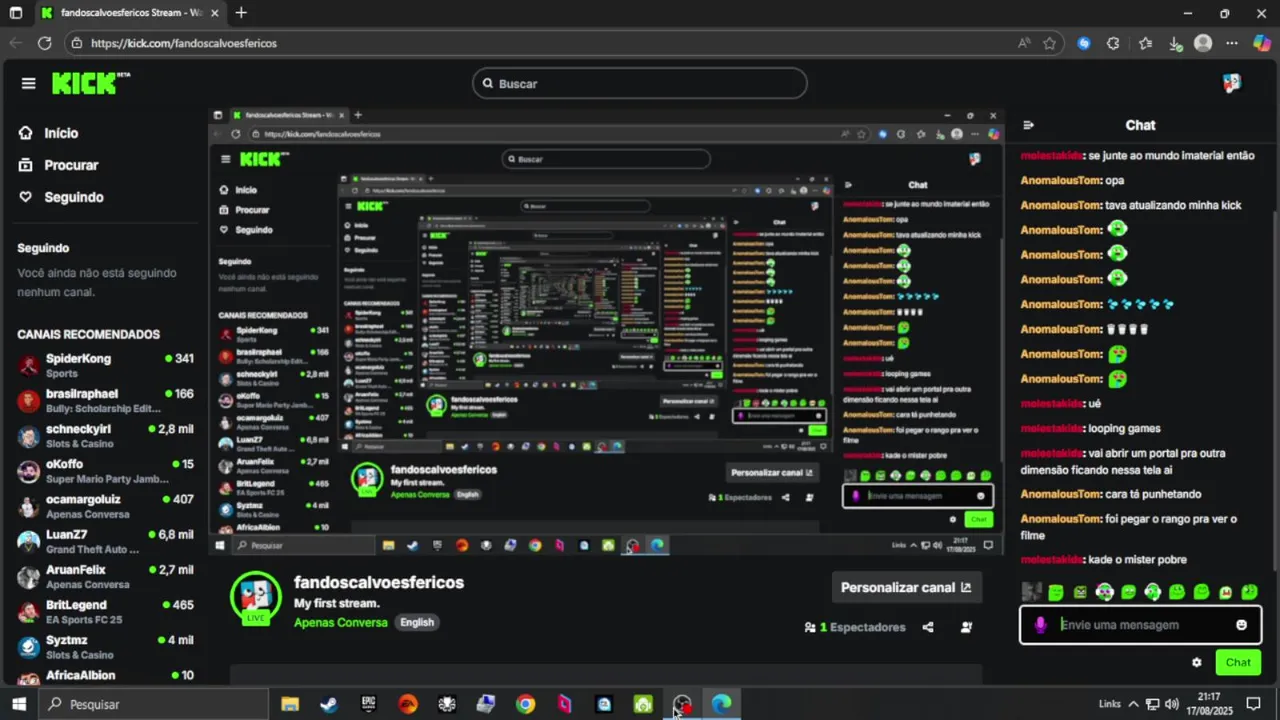1280x720 pixels.
Task: Switch to Microsoft Edge on taskbar
Action: (721, 704)
